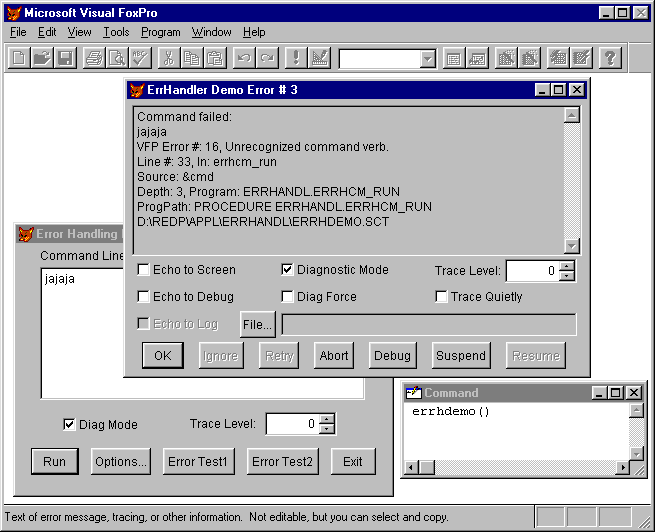
Task: Click the Form Wizard toolbar icon
Action: tap(506, 58)
